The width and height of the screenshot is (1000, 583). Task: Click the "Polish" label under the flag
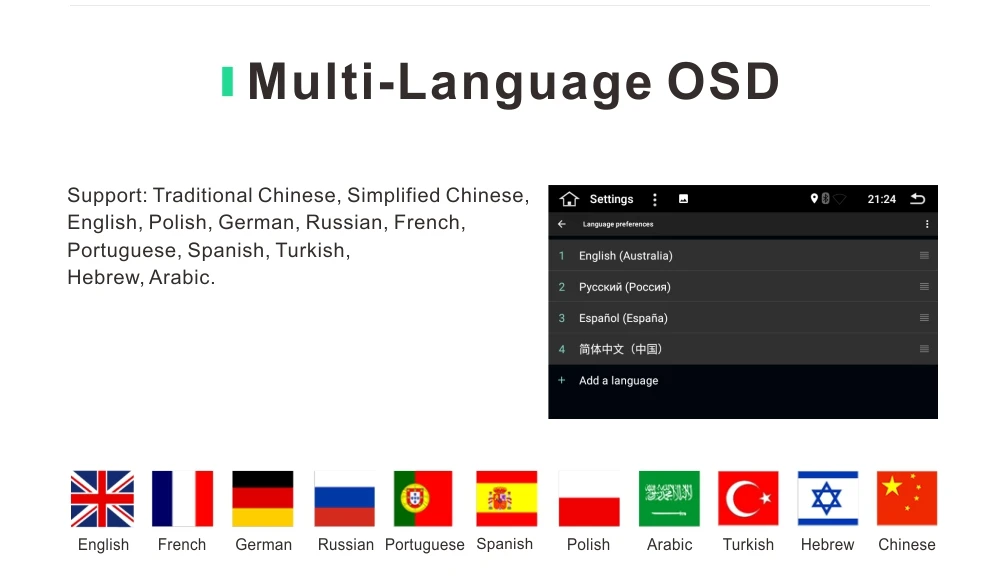588,544
